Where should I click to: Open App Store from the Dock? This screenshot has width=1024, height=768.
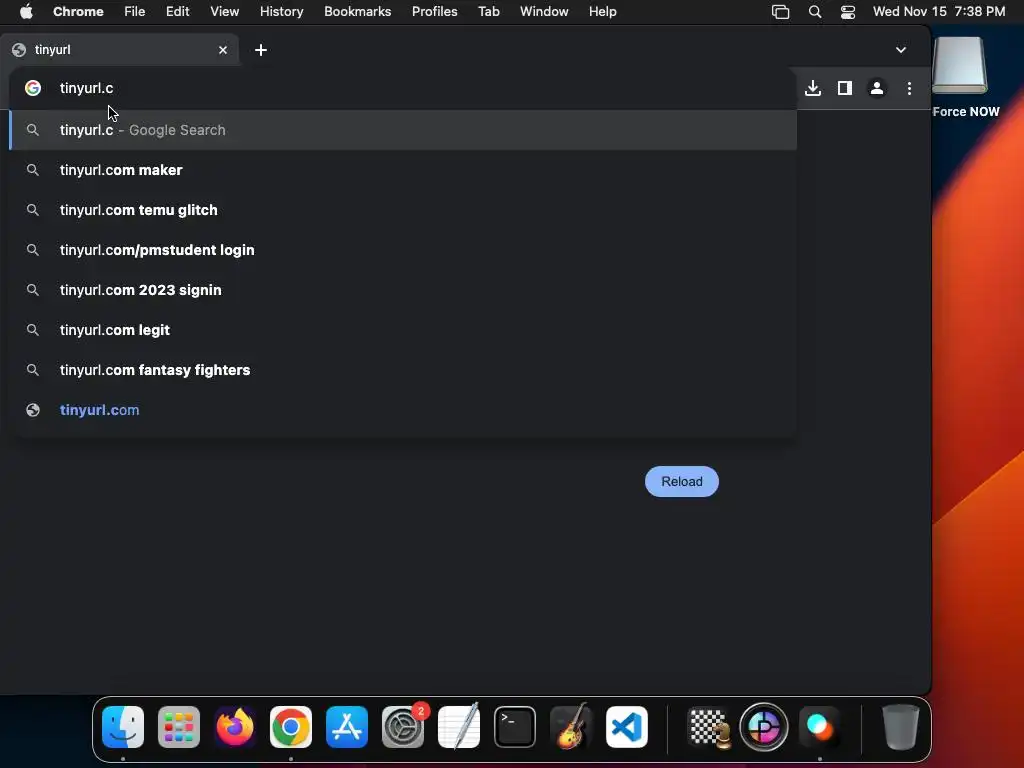click(x=347, y=727)
